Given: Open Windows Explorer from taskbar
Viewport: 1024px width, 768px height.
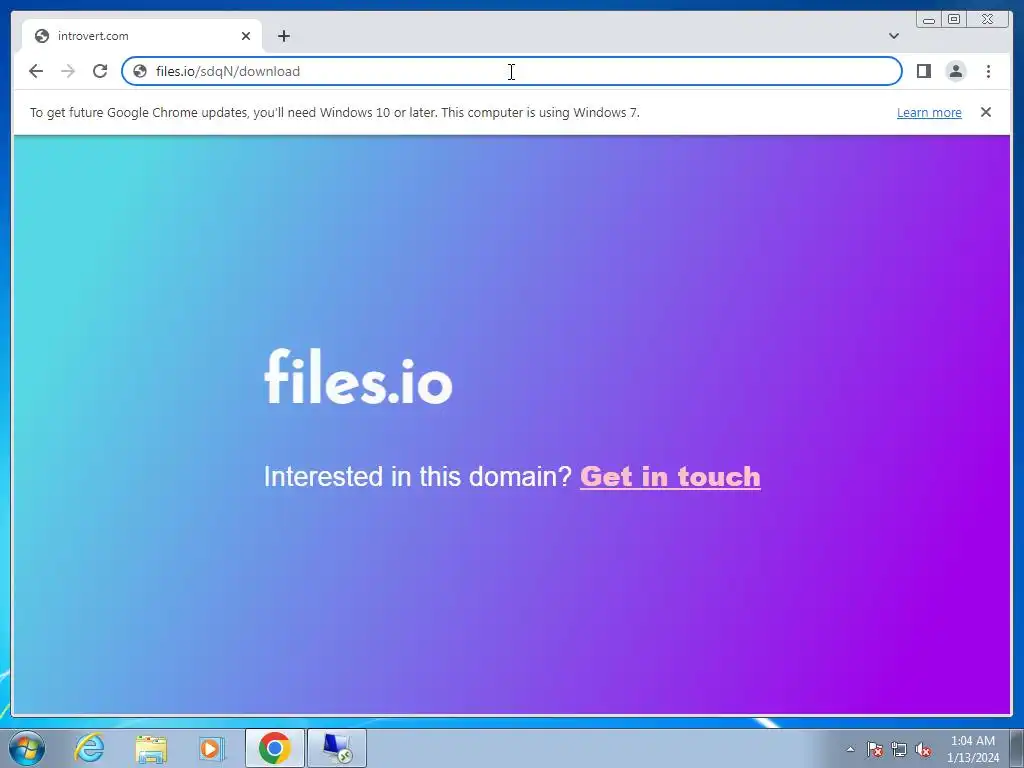Looking at the screenshot, I should point(151,748).
